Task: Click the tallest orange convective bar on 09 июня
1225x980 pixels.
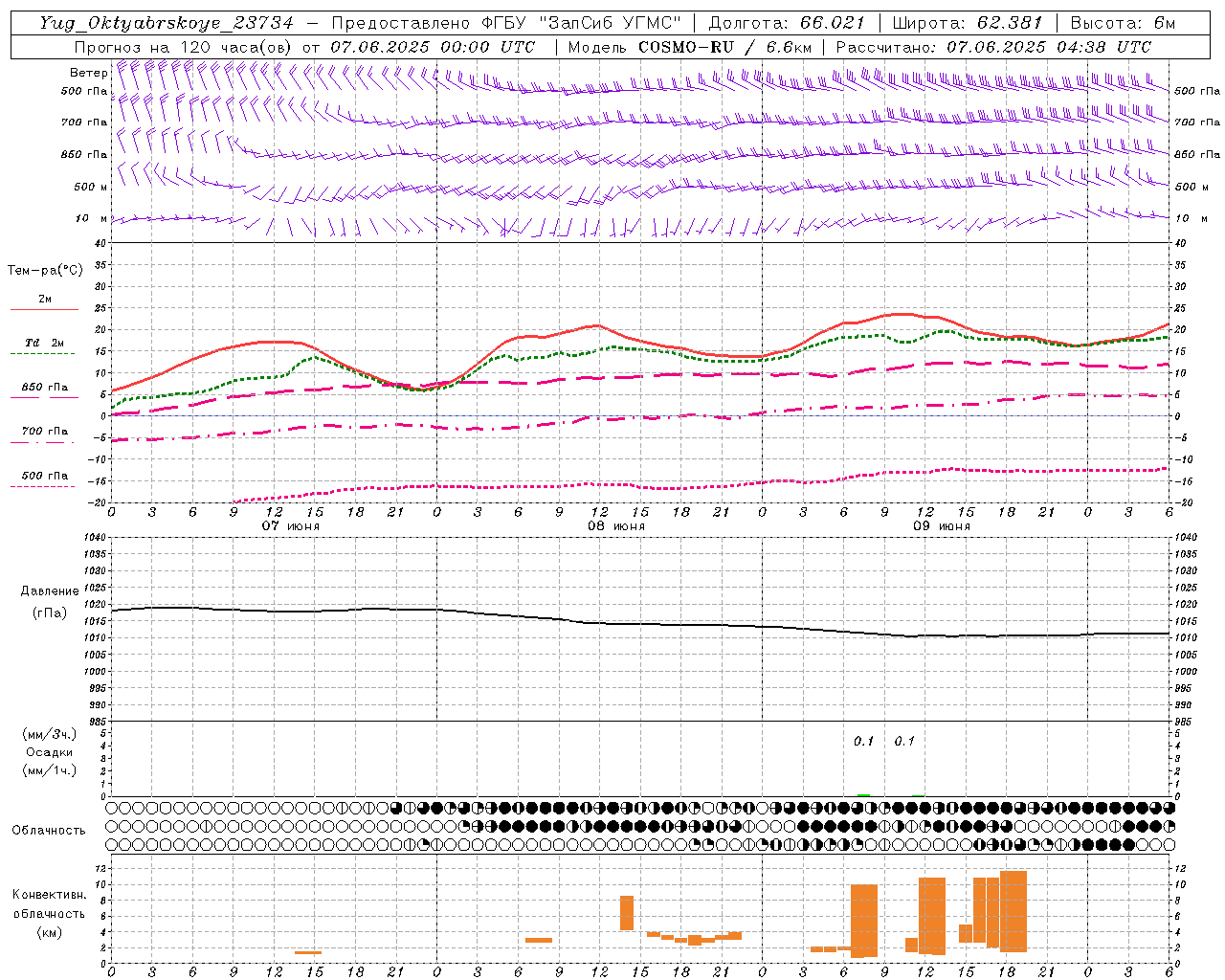Action: pos(1013,911)
